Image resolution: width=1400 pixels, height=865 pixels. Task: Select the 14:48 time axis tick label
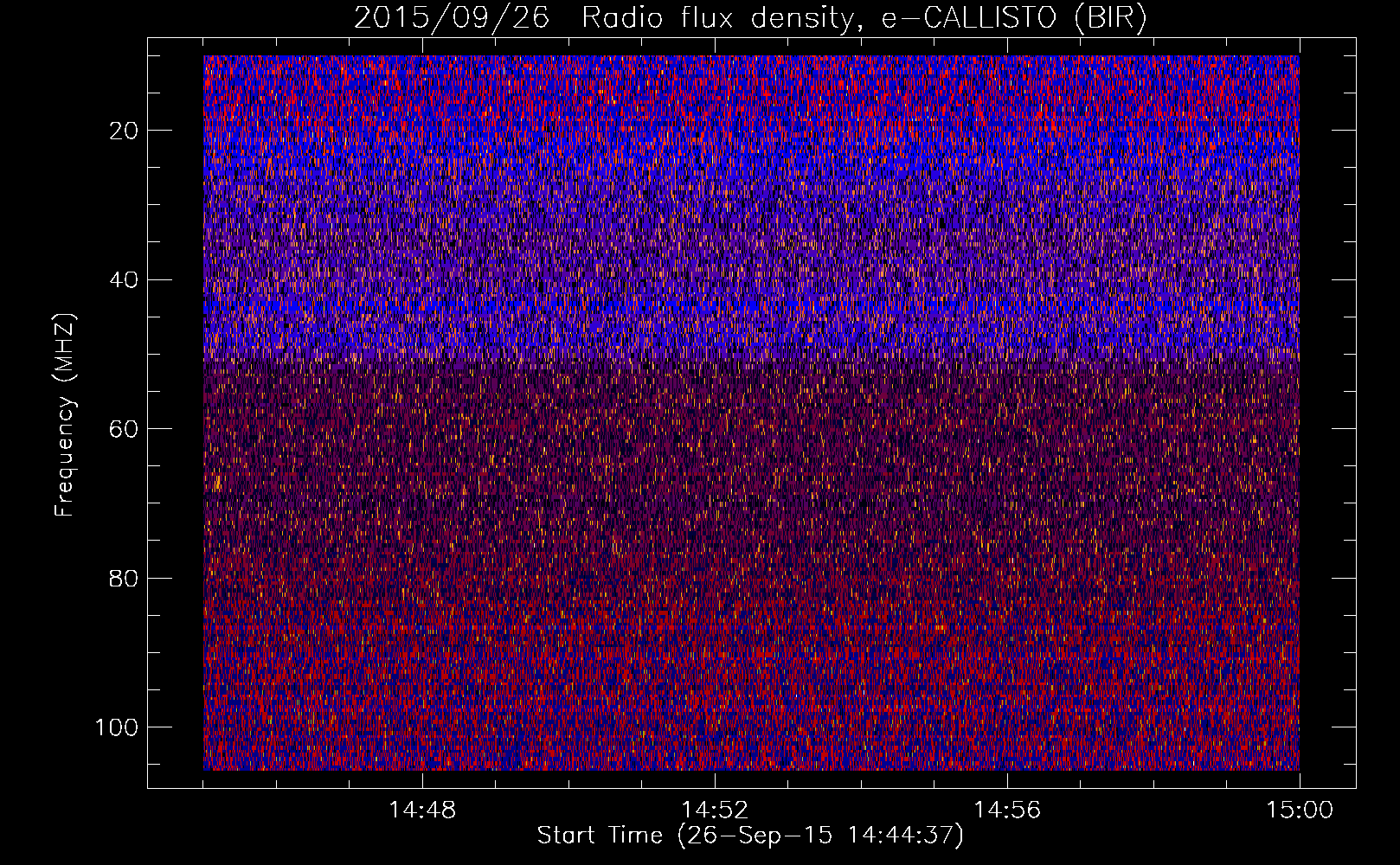point(422,810)
